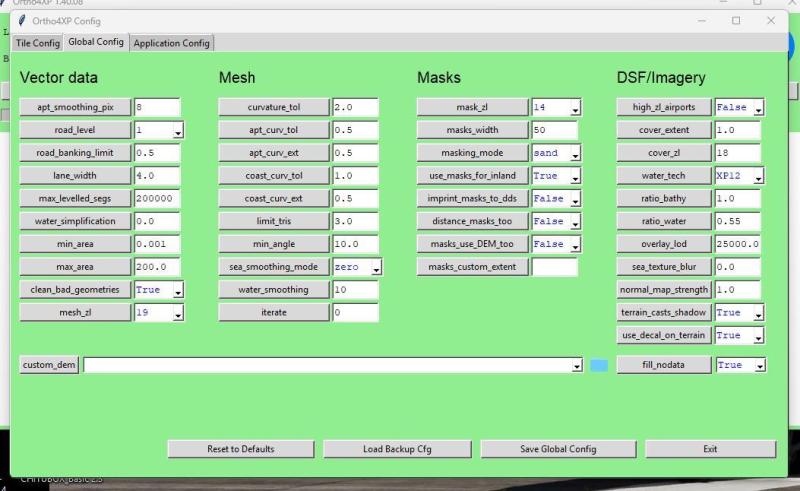This screenshot has width=800, height=491.
Task: Click Load Backup Cfg button
Action: tap(397, 449)
